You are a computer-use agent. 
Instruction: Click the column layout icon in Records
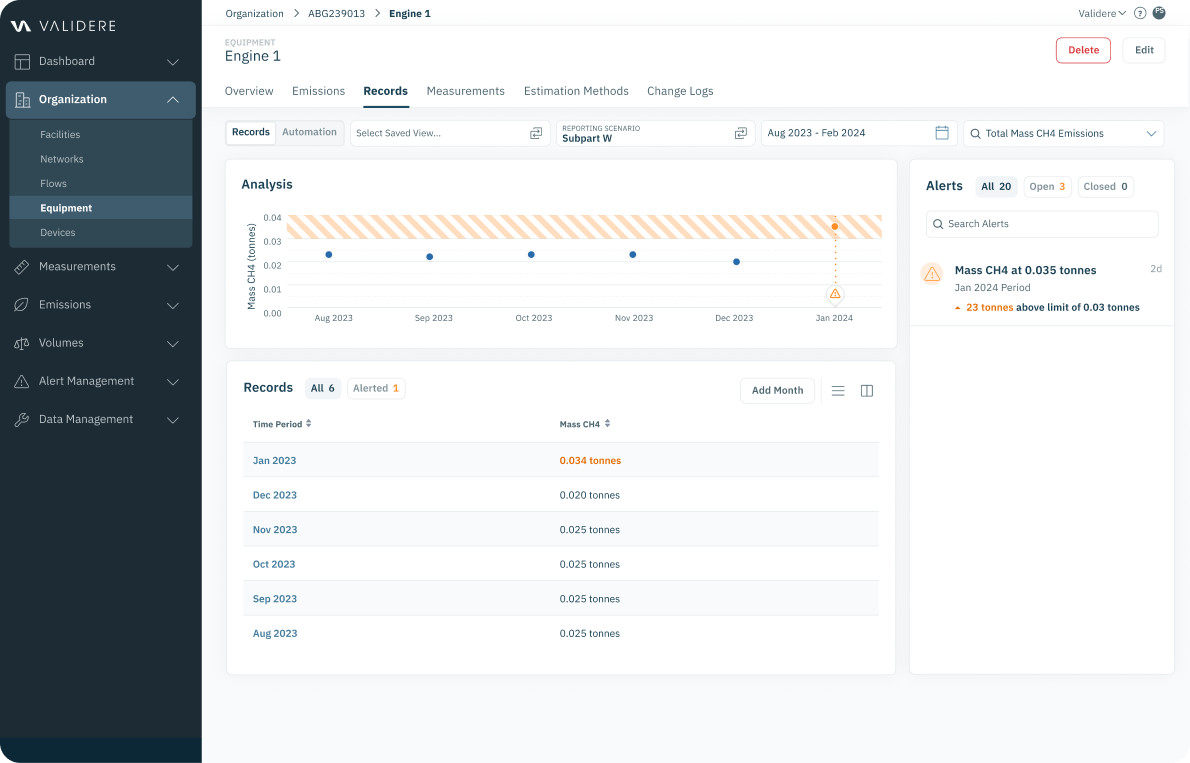point(867,391)
